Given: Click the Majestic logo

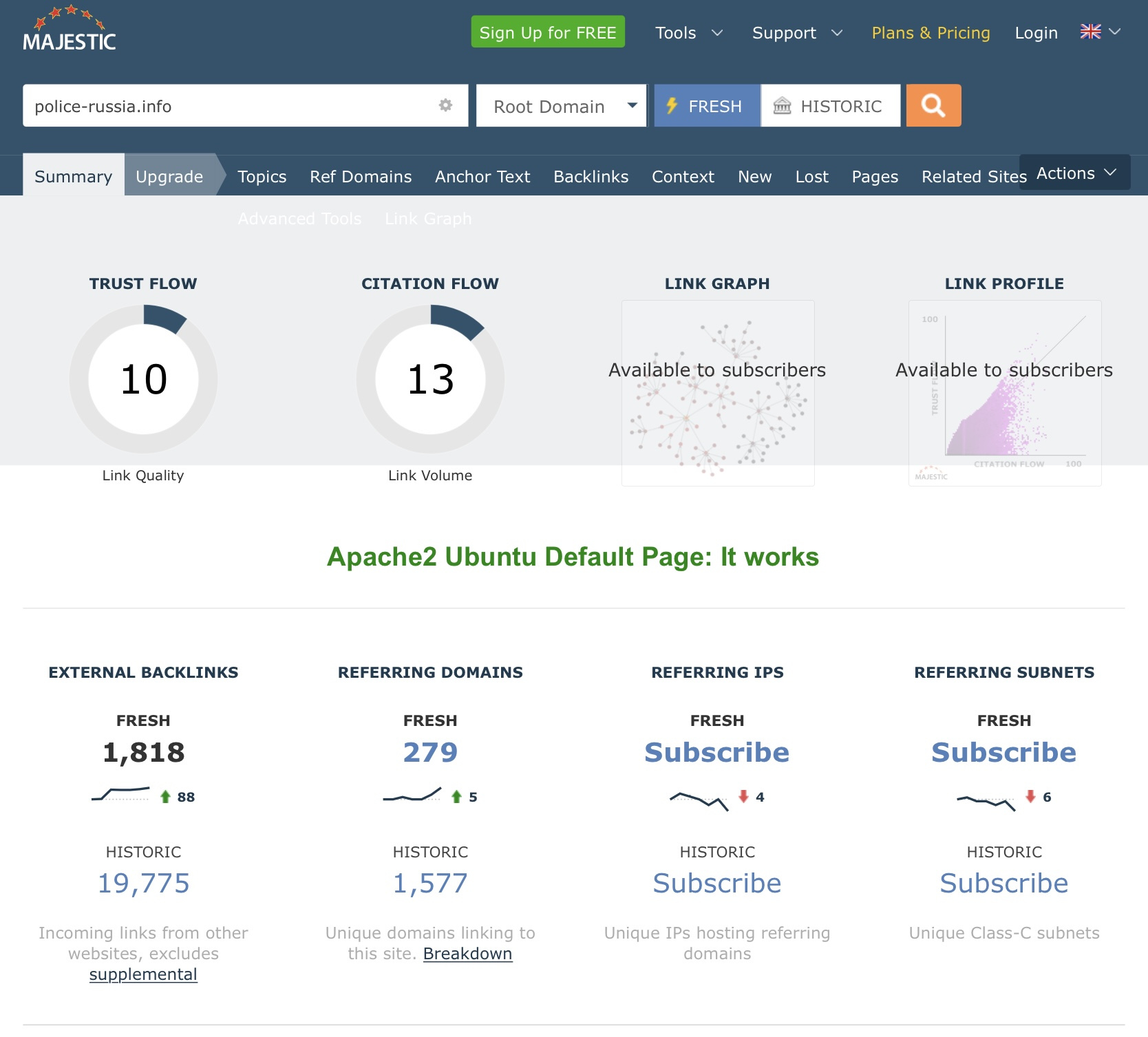Looking at the screenshot, I should [x=69, y=29].
